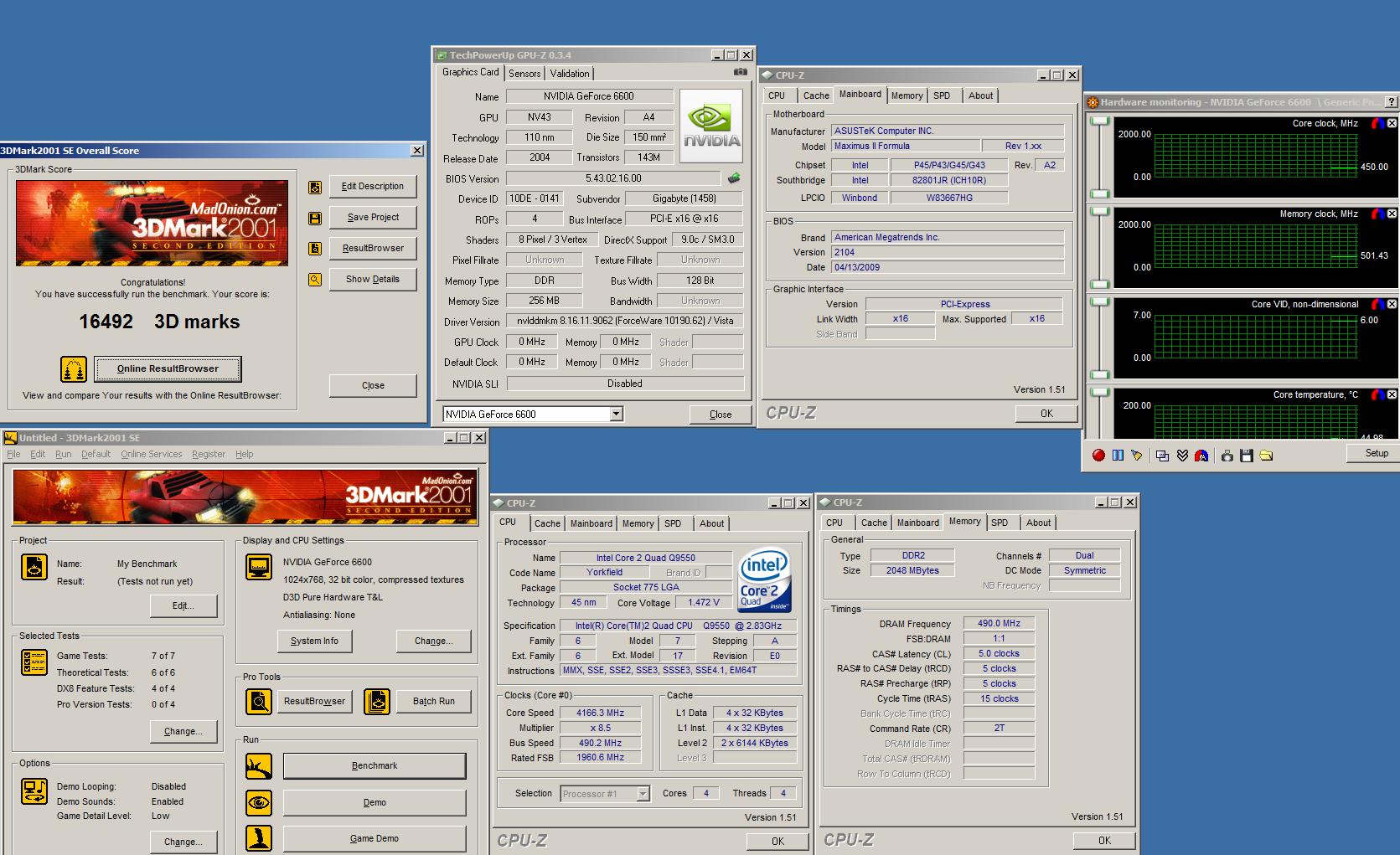Click the DRAM Frequency value 490.0 MHz
This screenshot has height=855, width=1400.
[x=999, y=623]
